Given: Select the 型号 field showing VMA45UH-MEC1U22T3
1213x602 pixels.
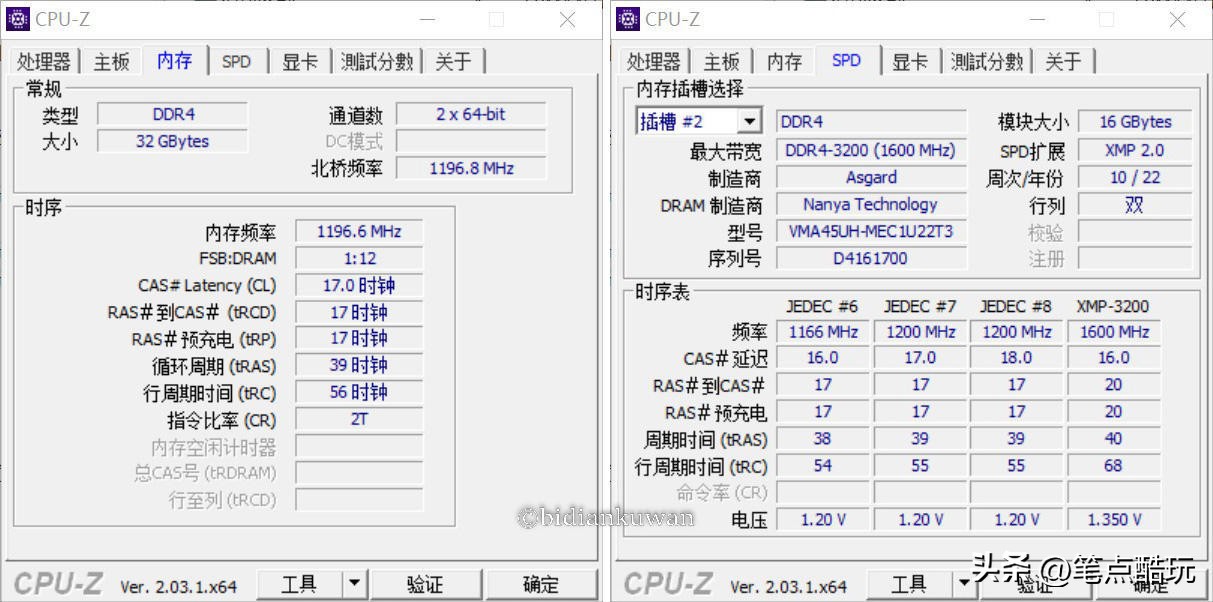Looking at the screenshot, I should pos(869,231).
